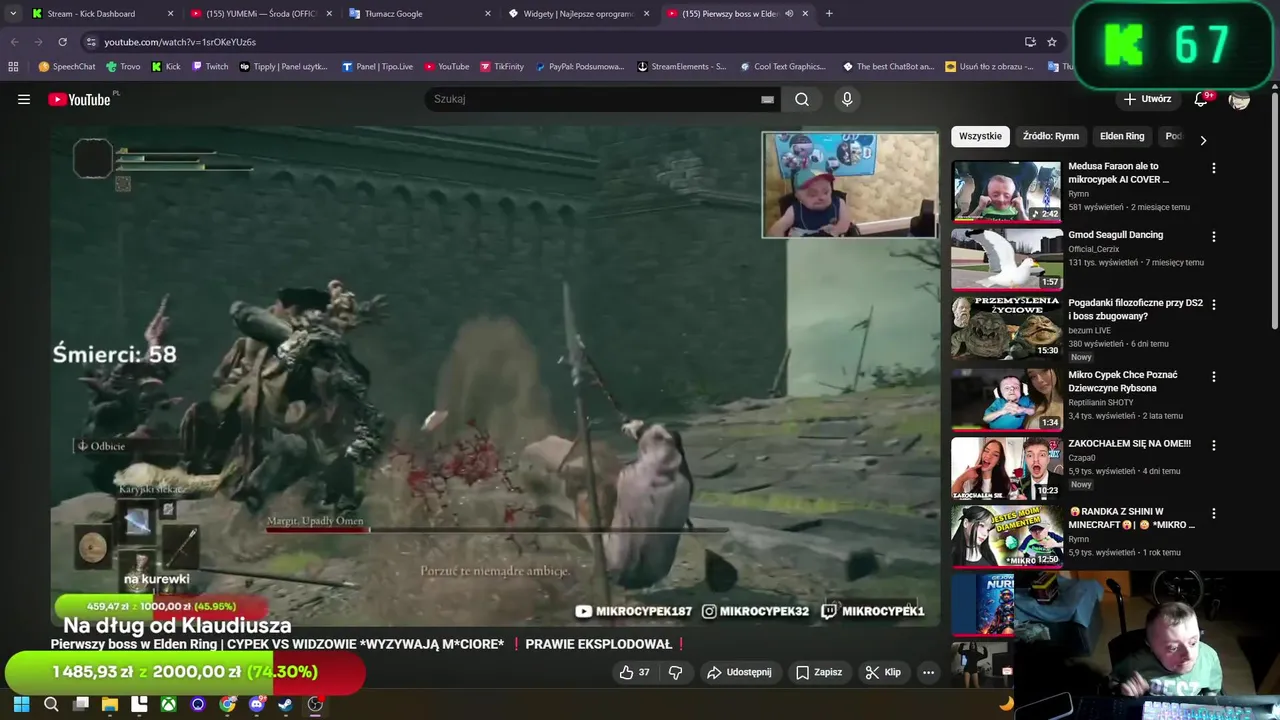
Task: Open a new browser tab
Action: [829, 13]
